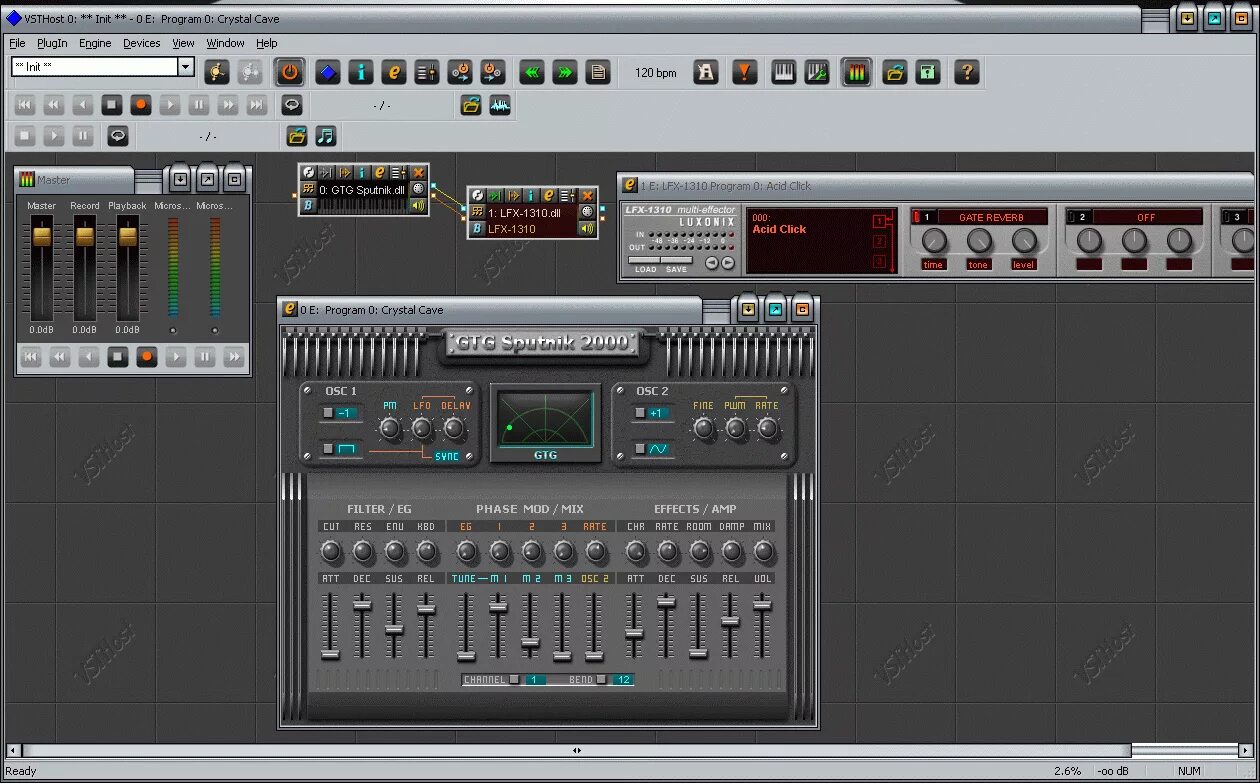Click parameter sliders icon on LFX-1310 node
Screen dimensions: 1260x783
(x=568, y=195)
